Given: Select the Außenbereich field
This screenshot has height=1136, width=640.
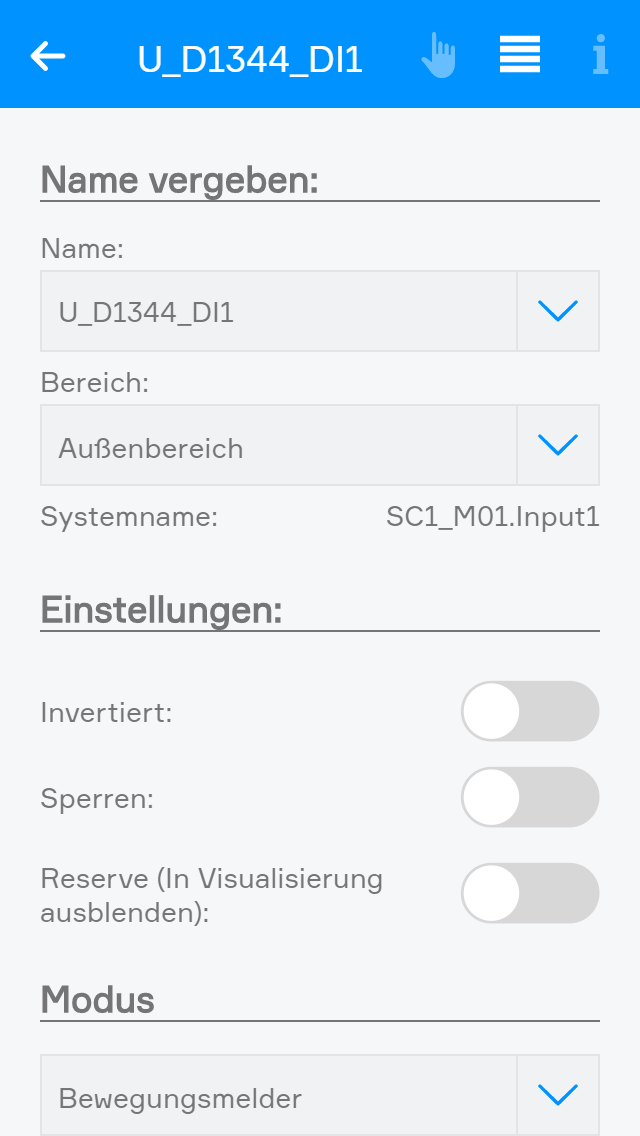Looking at the screenshot, I should 278,445.
